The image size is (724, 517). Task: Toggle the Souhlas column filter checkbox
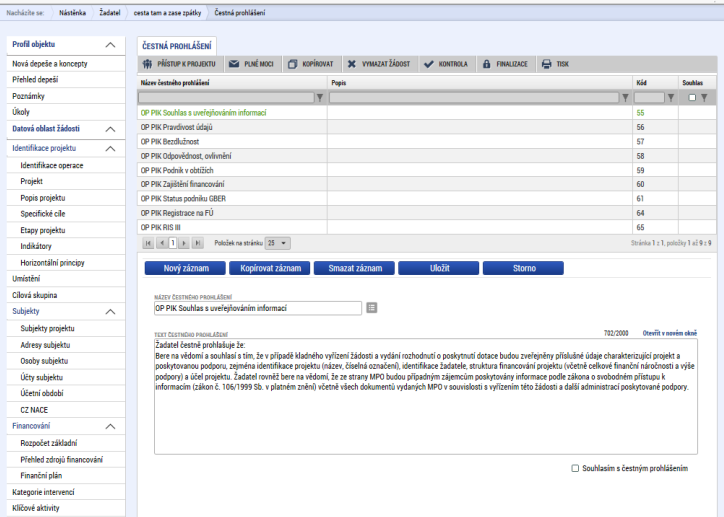(692, 98)
